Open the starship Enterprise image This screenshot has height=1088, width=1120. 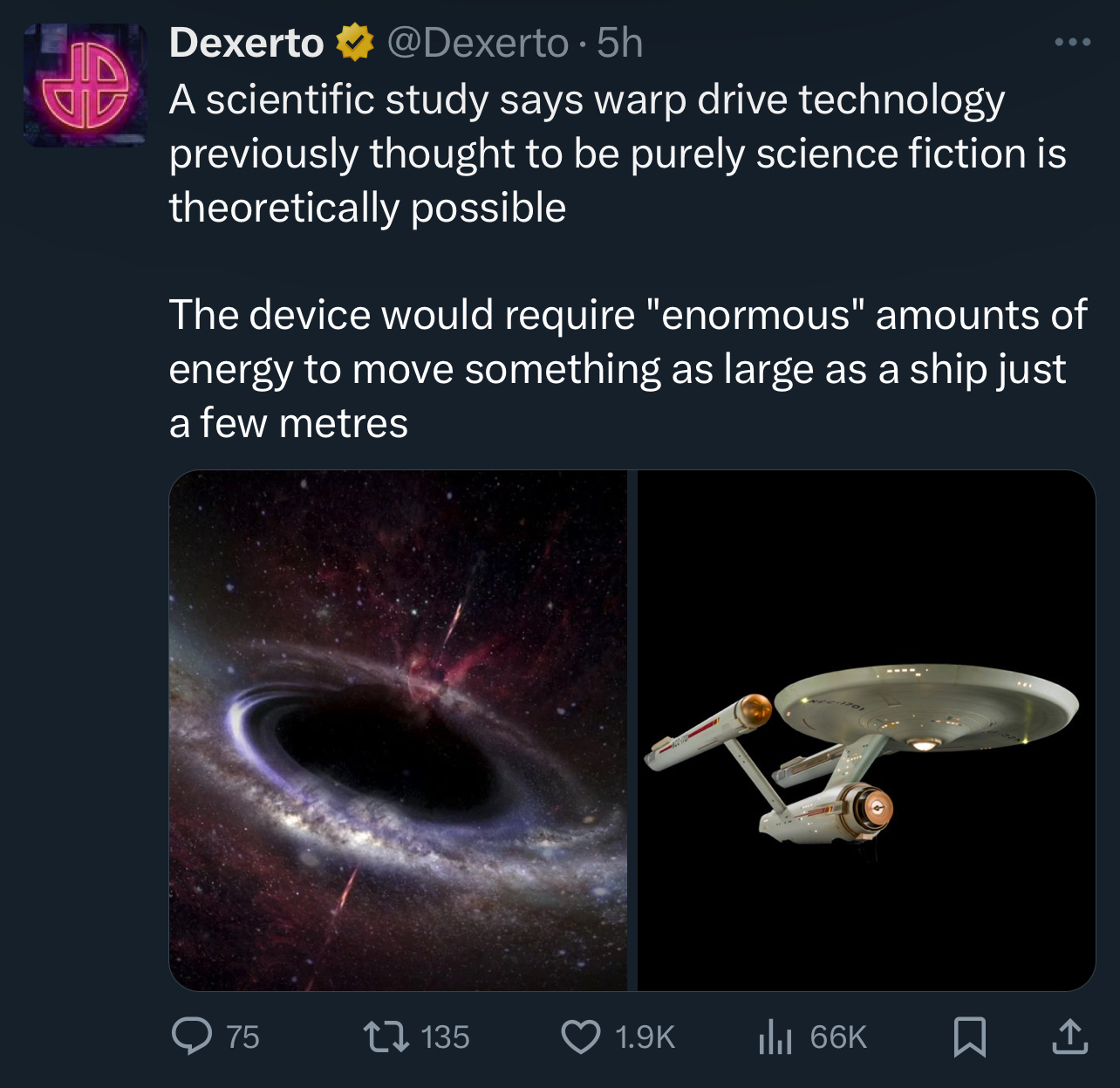(866, 730)
